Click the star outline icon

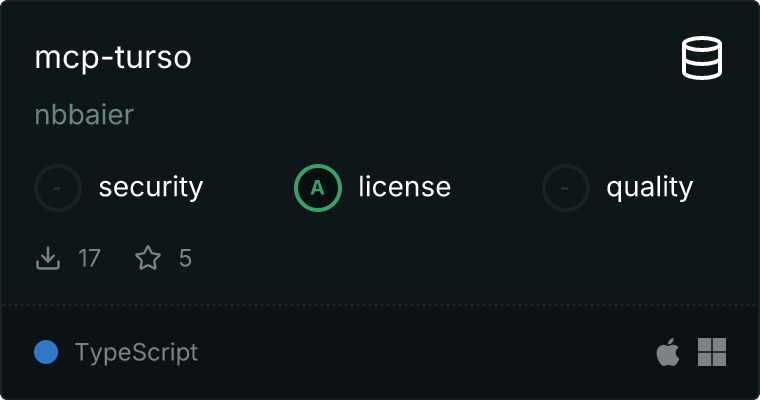(x=148, y=259)
